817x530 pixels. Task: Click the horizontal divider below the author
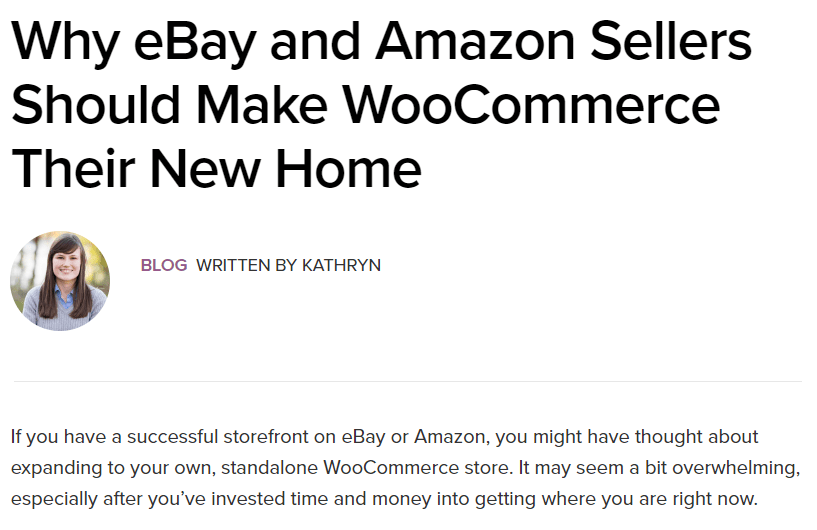408,381
